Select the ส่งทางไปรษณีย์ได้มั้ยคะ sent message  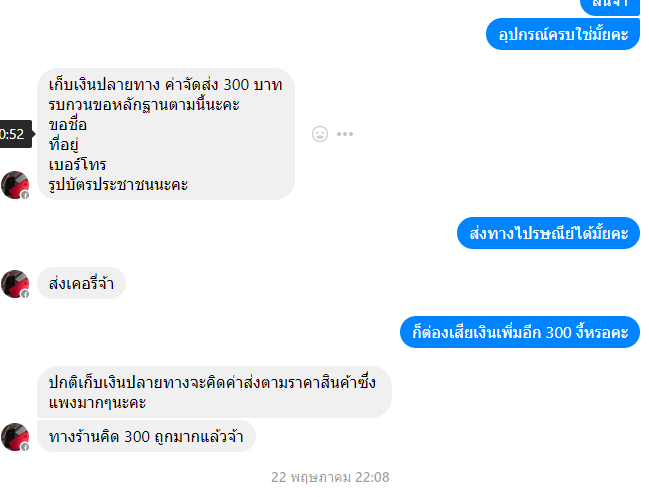pyautogui.click(x=548, y=233)
